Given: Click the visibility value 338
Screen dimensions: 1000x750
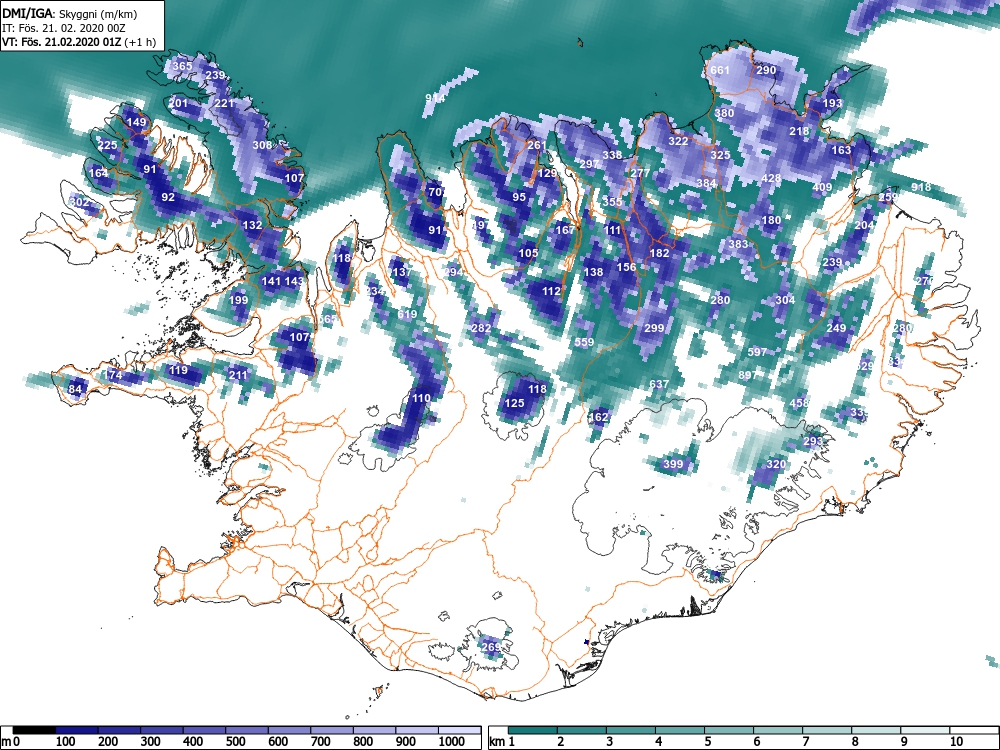Looking at the screenshot, I should coord(612,156).
